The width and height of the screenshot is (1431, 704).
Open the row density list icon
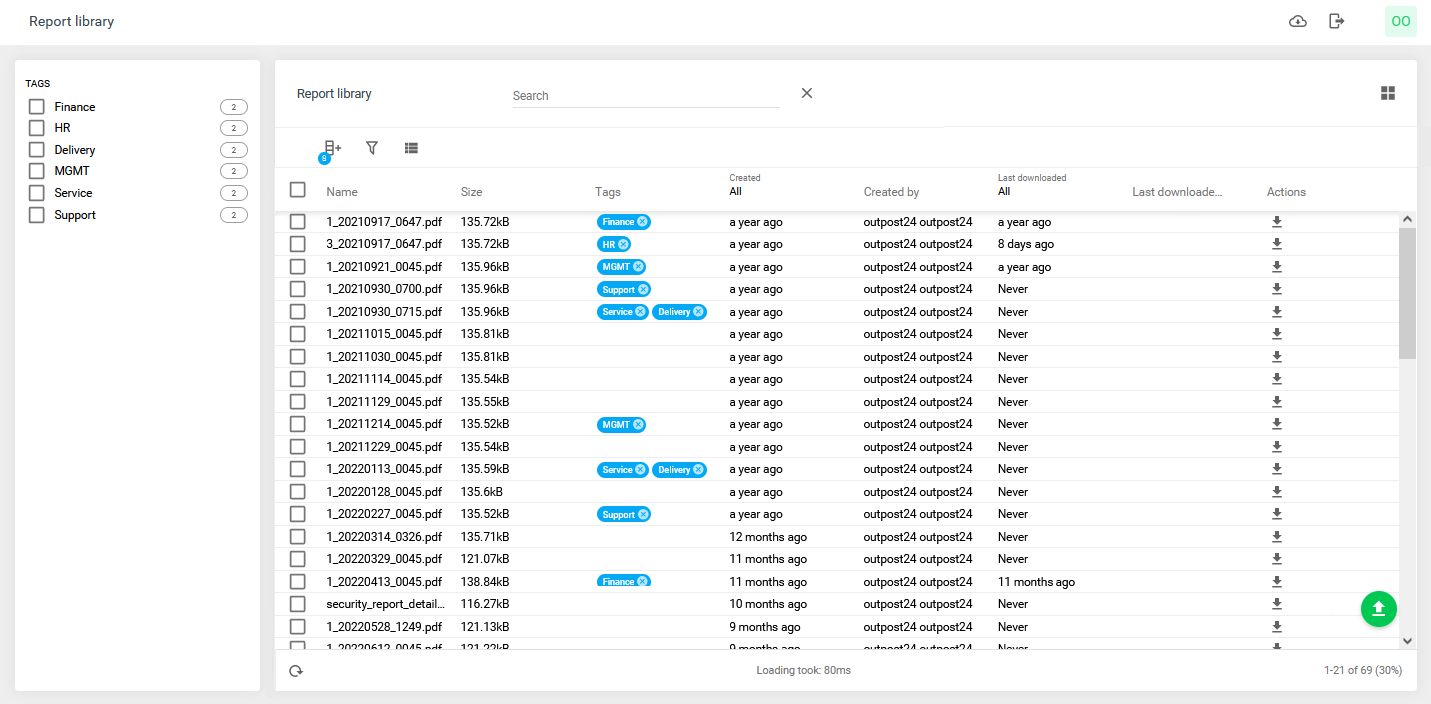[411, 147]
